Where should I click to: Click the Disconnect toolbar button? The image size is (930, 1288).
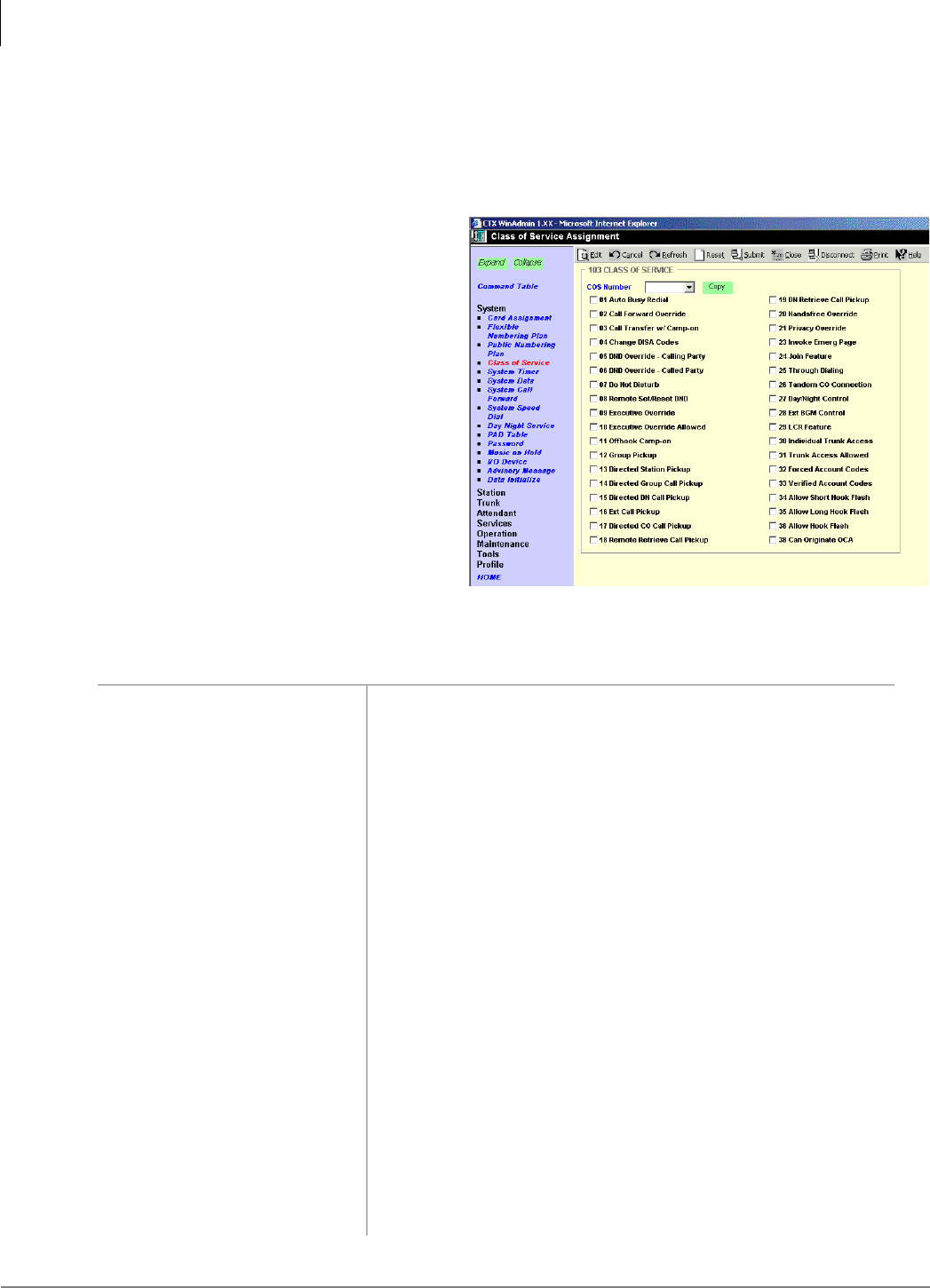point(831,254)
